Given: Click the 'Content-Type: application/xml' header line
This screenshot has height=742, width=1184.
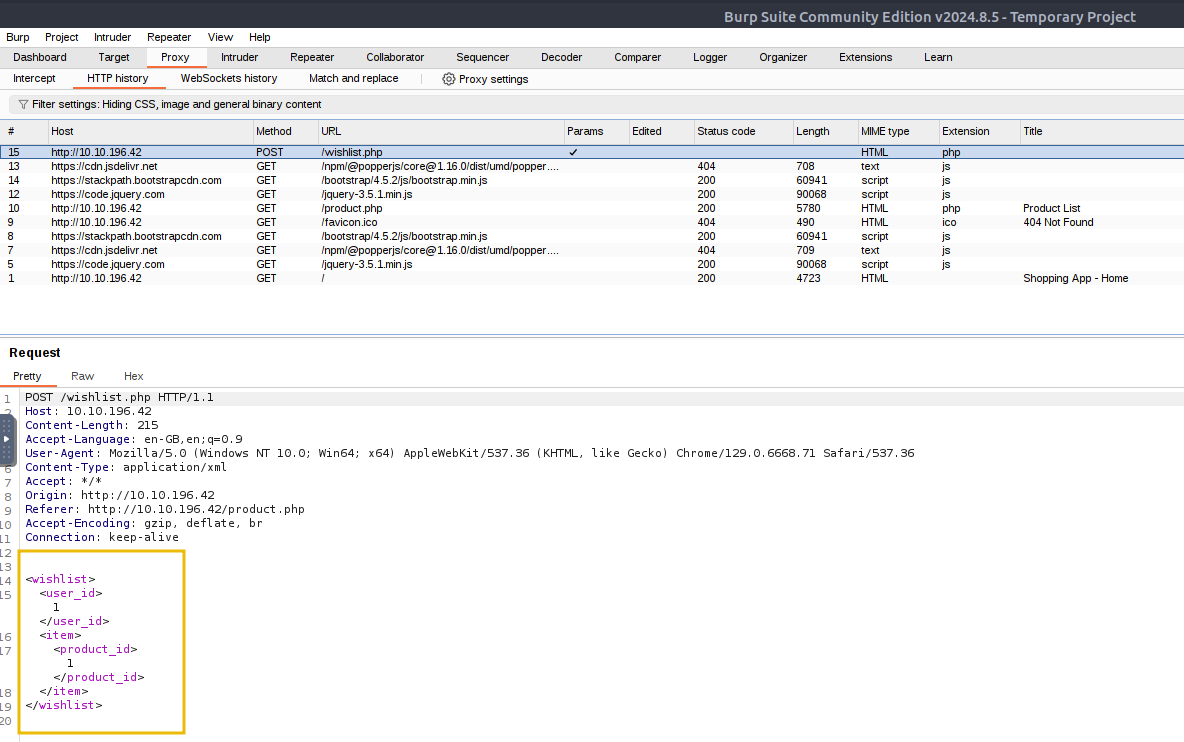Looking at the screenshot, I should coord(125,467).
